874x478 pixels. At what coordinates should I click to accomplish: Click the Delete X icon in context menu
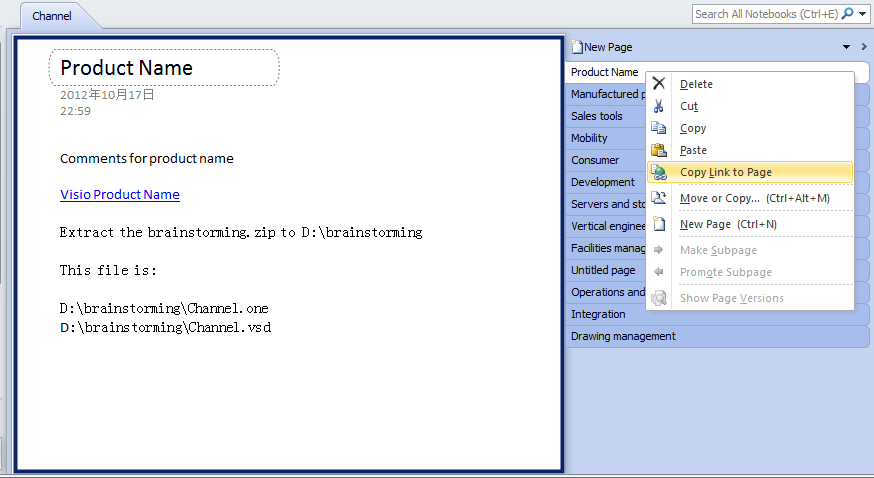point(659,84)
